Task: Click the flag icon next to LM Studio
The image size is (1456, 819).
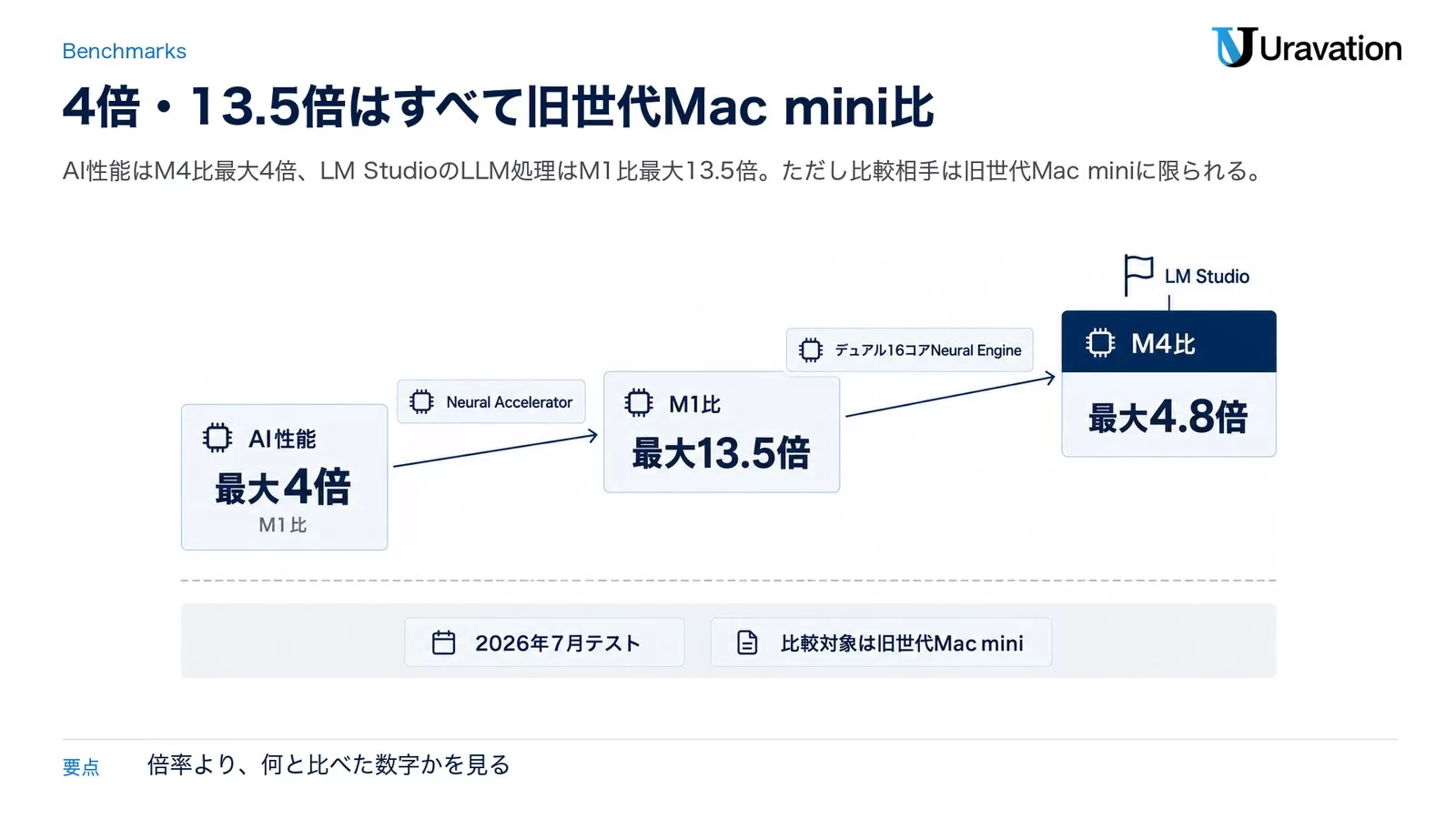Action: pos(1138,275)
